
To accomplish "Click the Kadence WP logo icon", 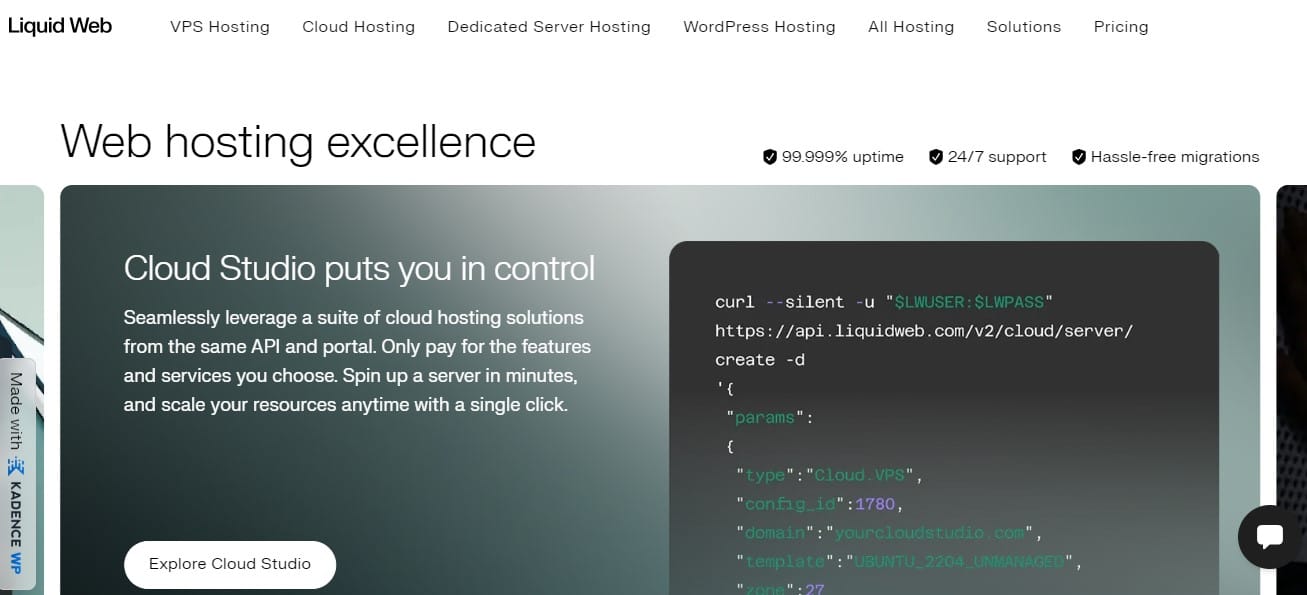I will (x=16, y=466).
